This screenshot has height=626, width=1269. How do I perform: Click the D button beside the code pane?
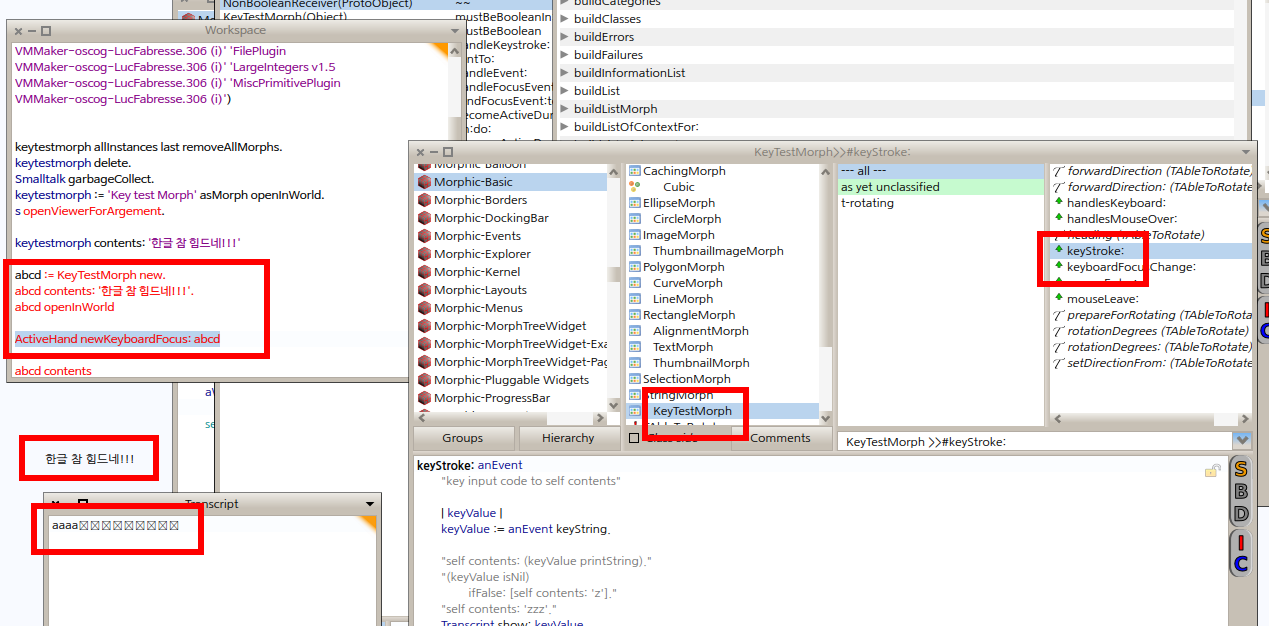pos(1240,514)
